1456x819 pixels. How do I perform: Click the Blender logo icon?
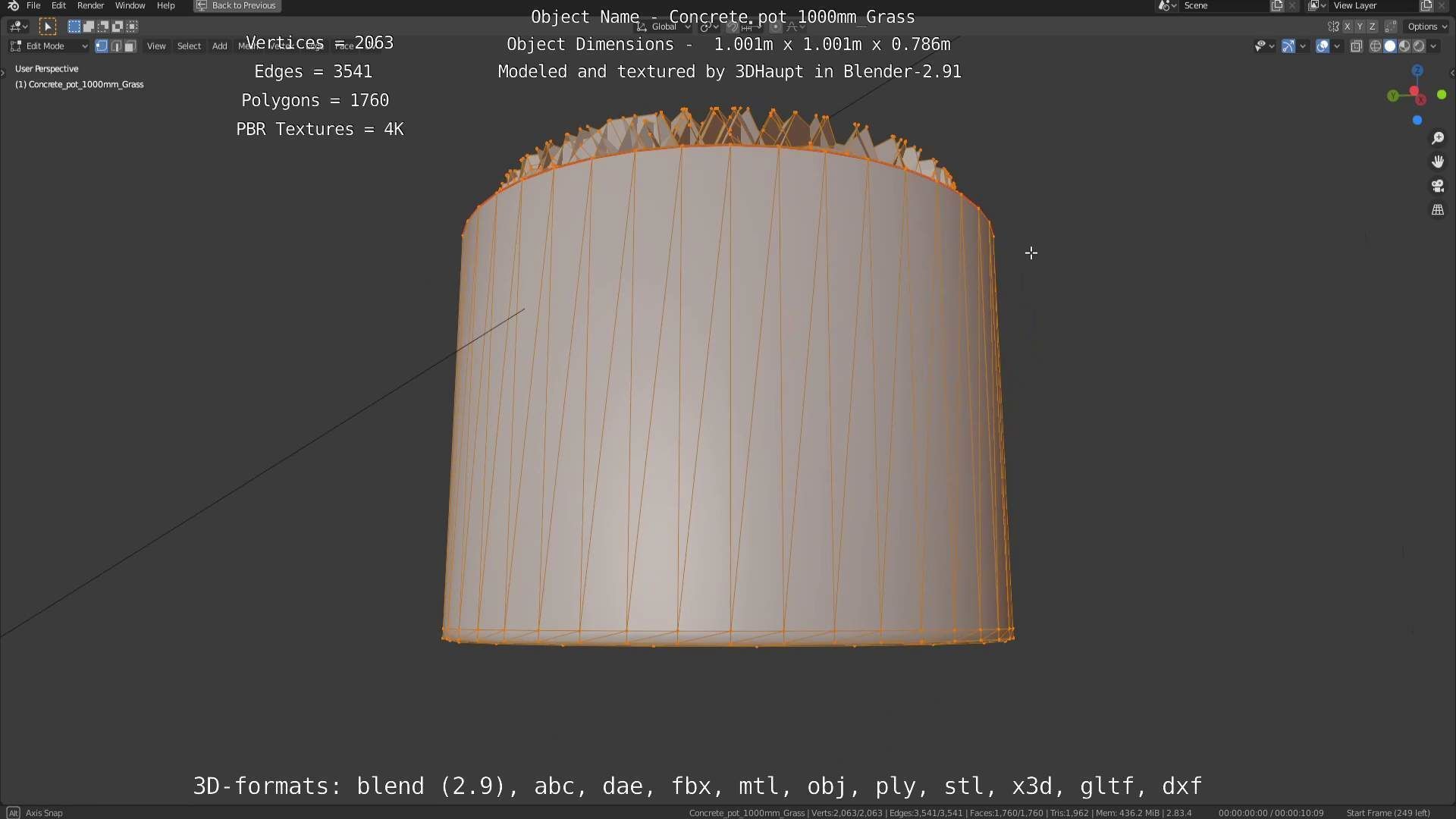coord(12,5)
